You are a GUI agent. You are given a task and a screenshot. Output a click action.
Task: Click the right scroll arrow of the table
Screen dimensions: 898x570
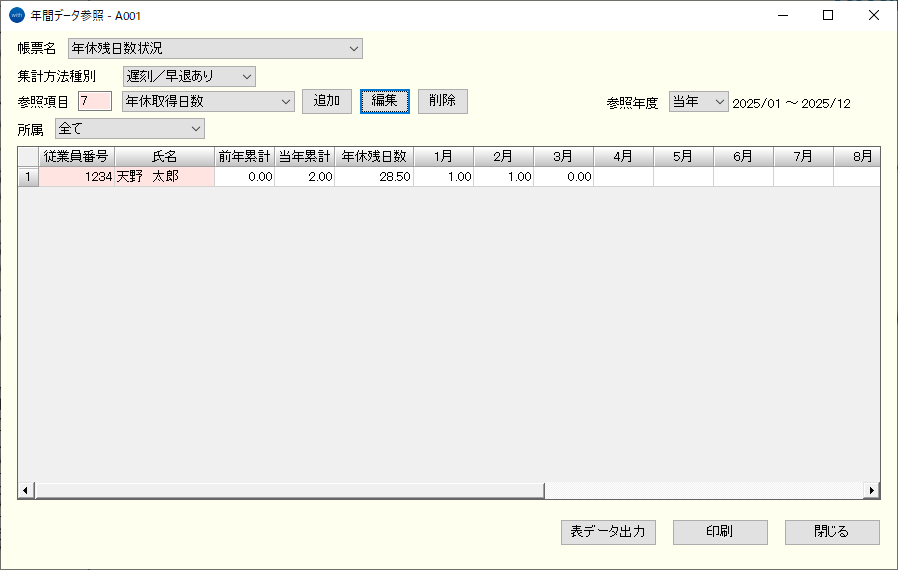(x=872, y=490)
